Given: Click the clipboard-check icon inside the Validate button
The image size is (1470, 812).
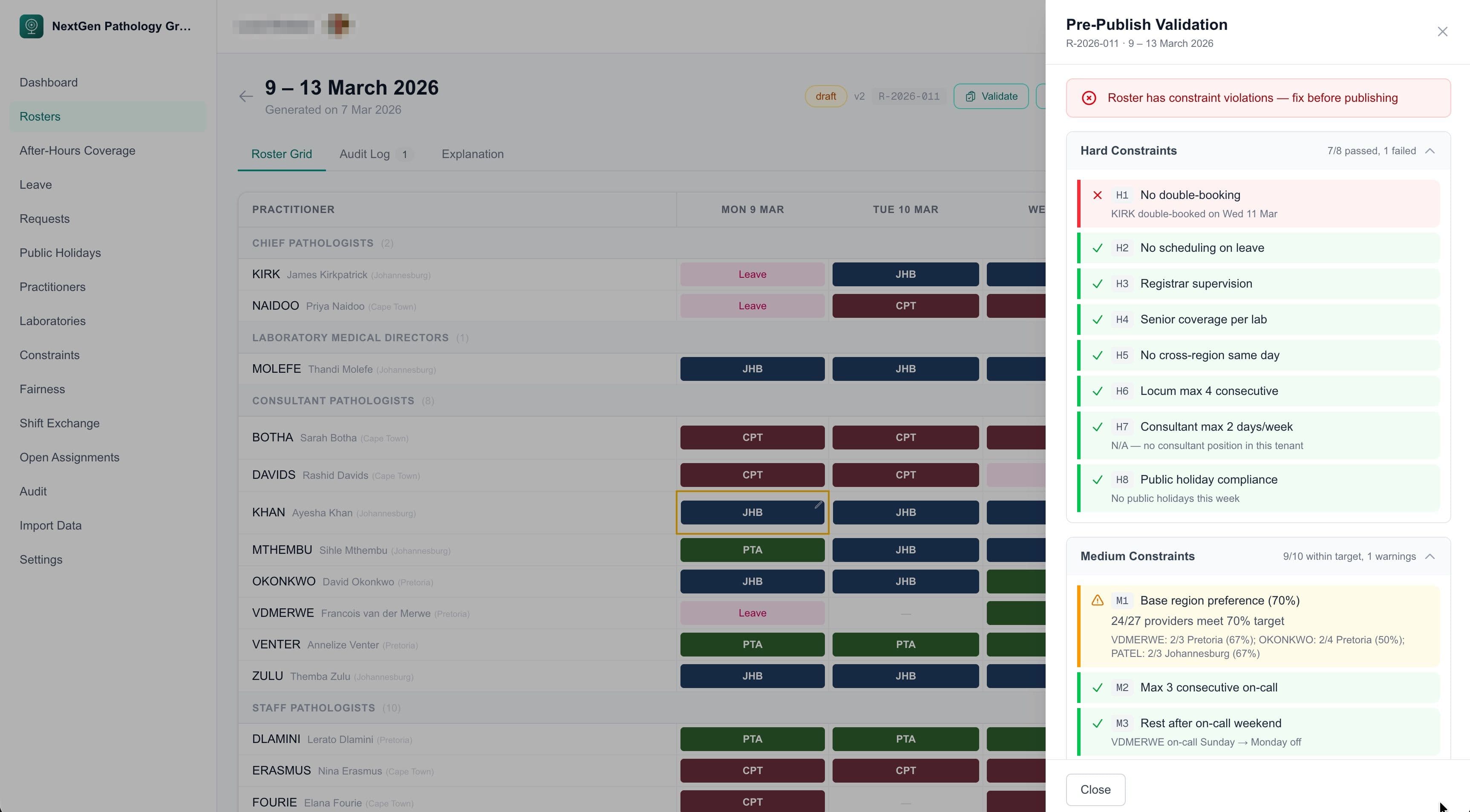Looking at the screenshot, I should pyautogui.click(x=971, y=96).
